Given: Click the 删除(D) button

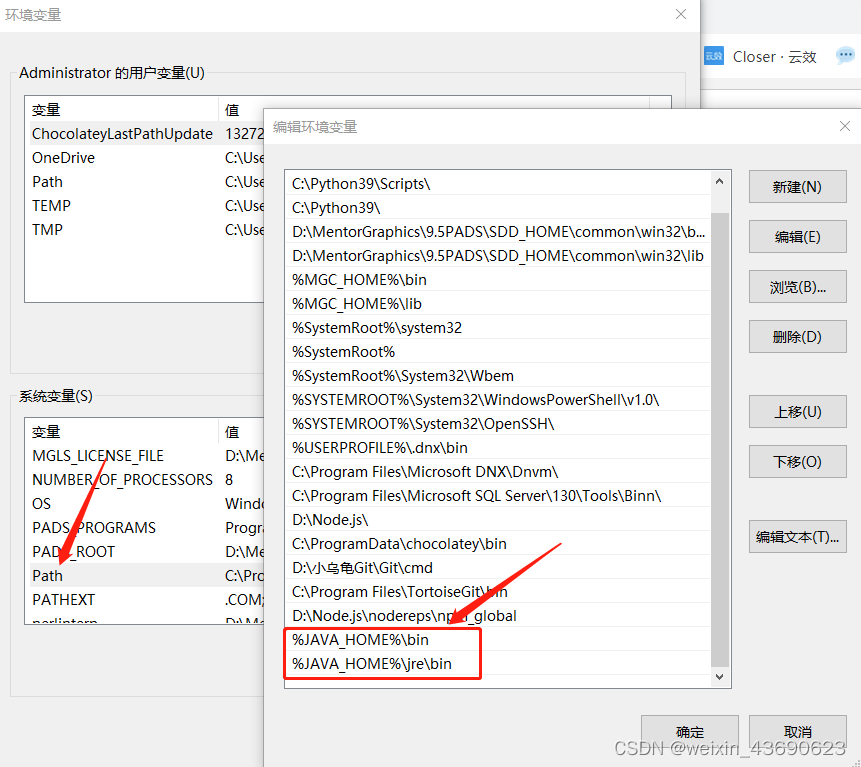Looking at the screenshot, I should 797,337.
